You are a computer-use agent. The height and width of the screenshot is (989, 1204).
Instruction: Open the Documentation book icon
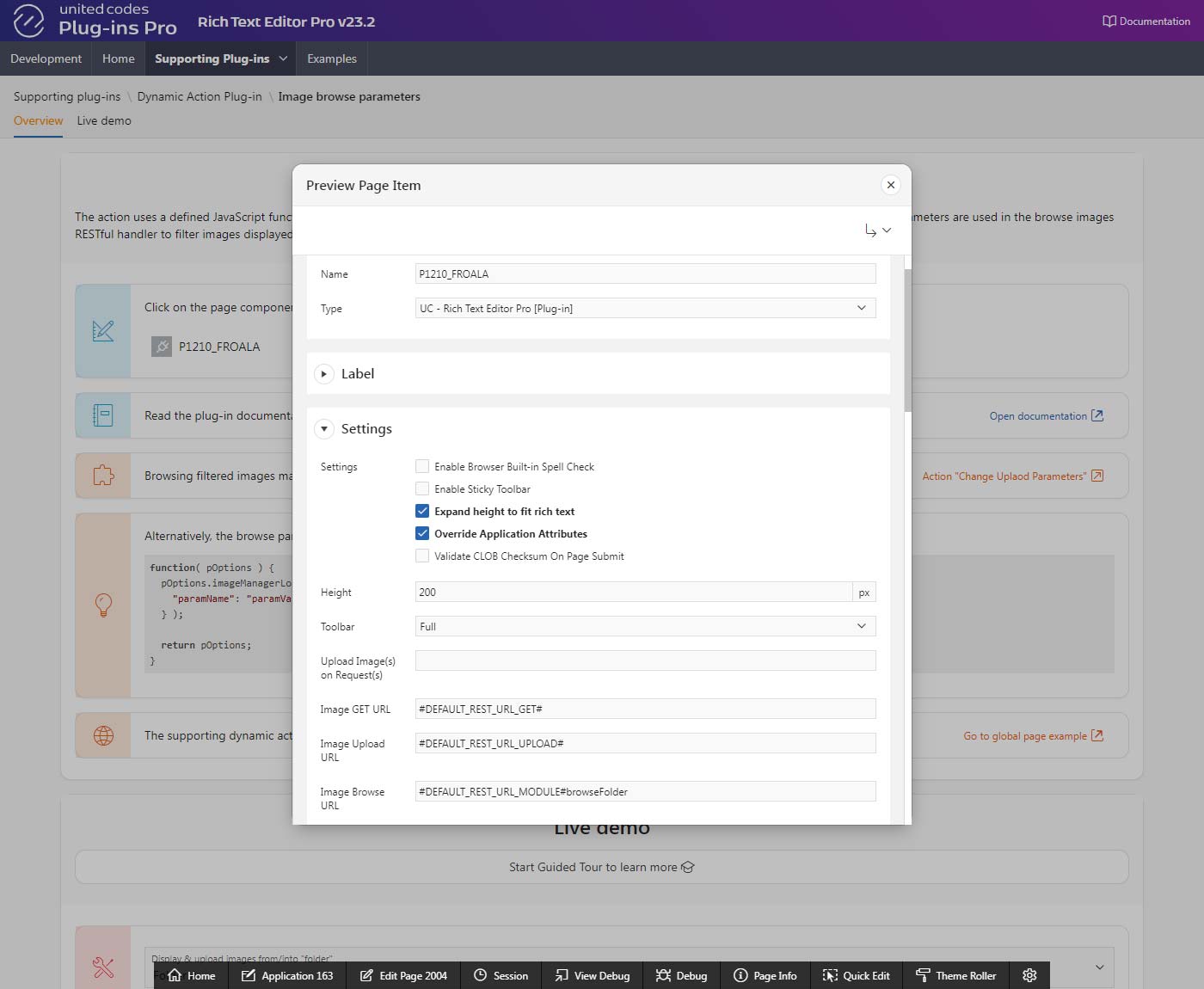pyautogui.click(x=1109, y=21)
